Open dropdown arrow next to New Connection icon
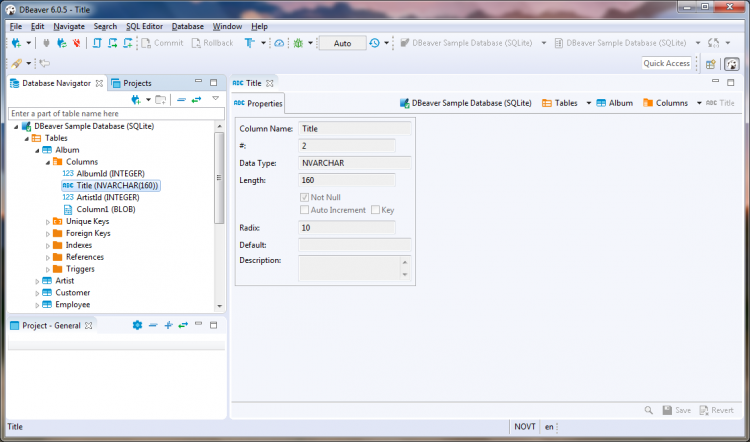This screenshot has height=442, width=750. click(29, 43)
